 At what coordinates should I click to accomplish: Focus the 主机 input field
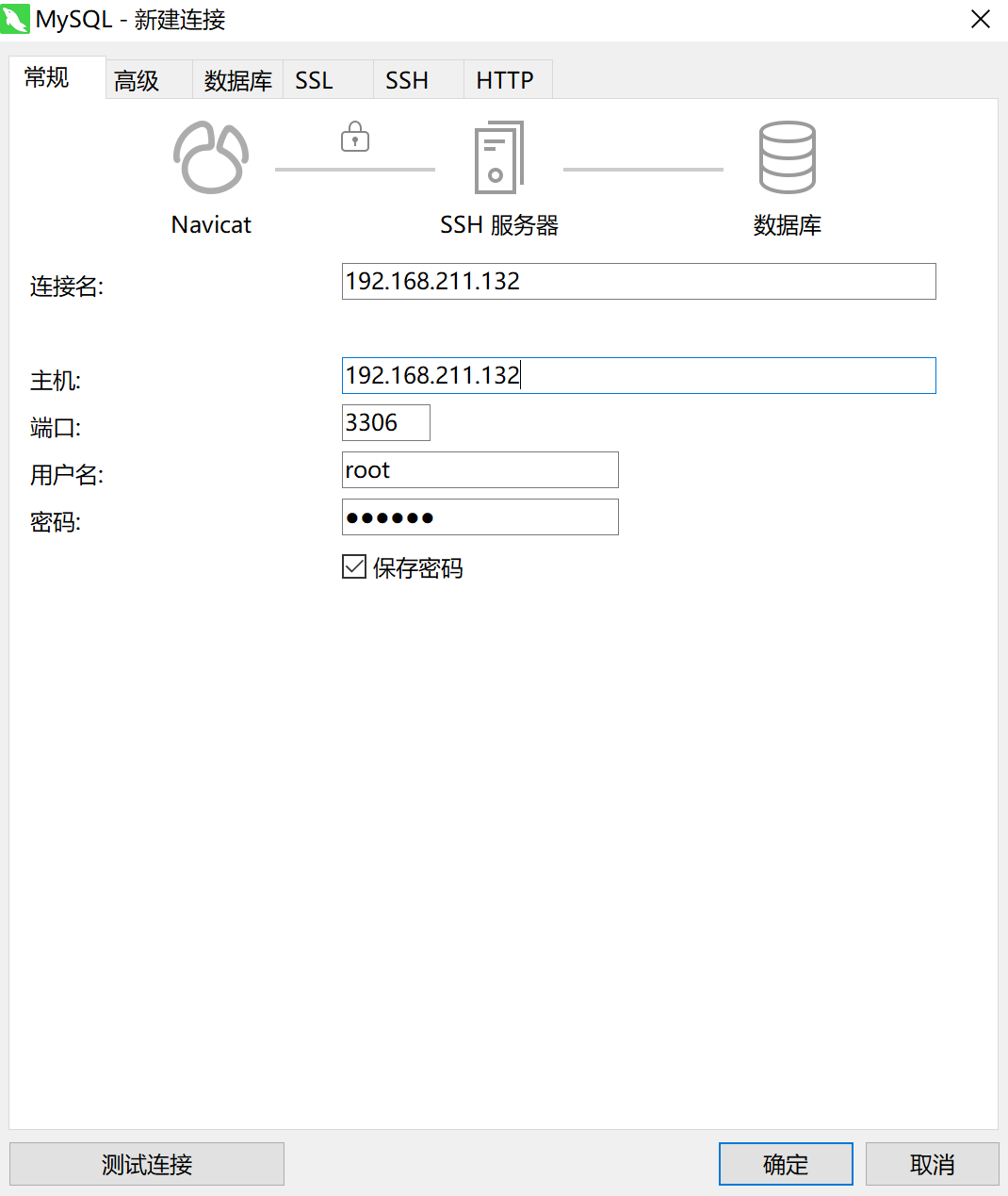639,375
